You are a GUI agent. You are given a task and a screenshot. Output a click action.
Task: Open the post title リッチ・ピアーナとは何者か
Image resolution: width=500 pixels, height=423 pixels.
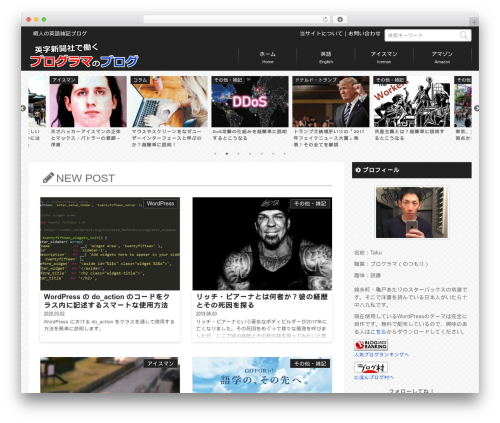(x=262, y=301)
